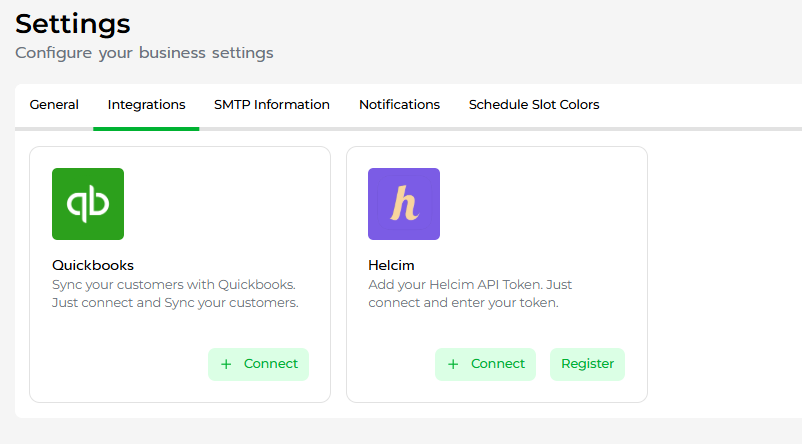The image size is (802, 444).
Task: Click the Quickbooks card title text
Action: pyautogui.click(x=93, y=266)
